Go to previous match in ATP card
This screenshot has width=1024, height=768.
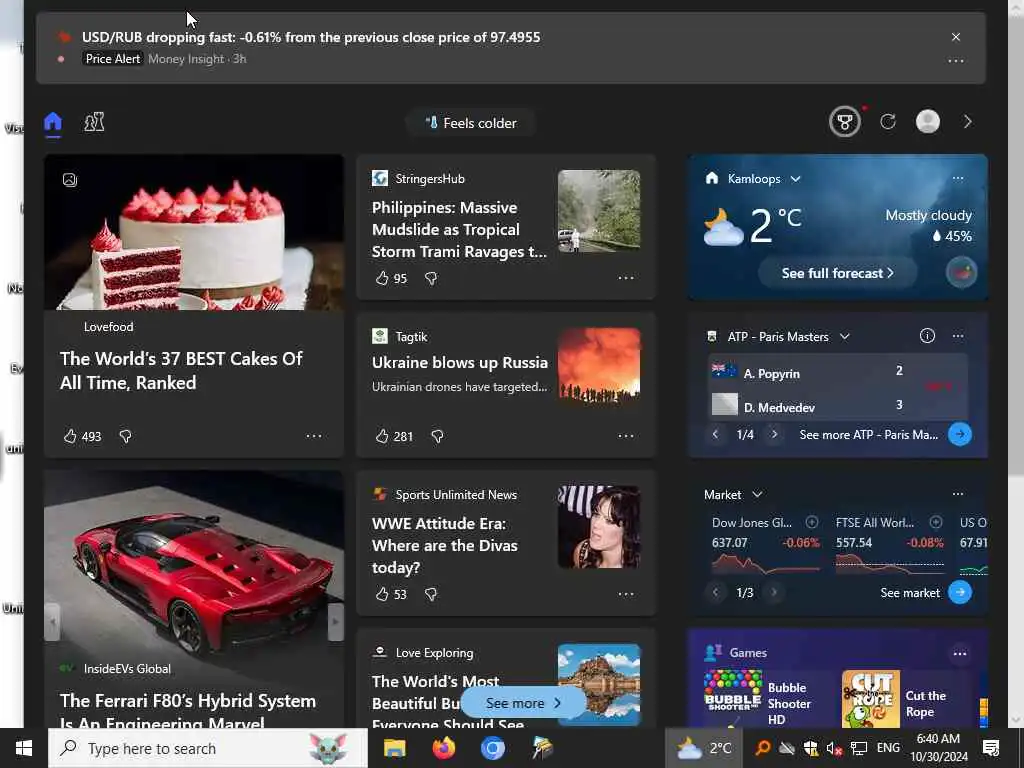716,434
